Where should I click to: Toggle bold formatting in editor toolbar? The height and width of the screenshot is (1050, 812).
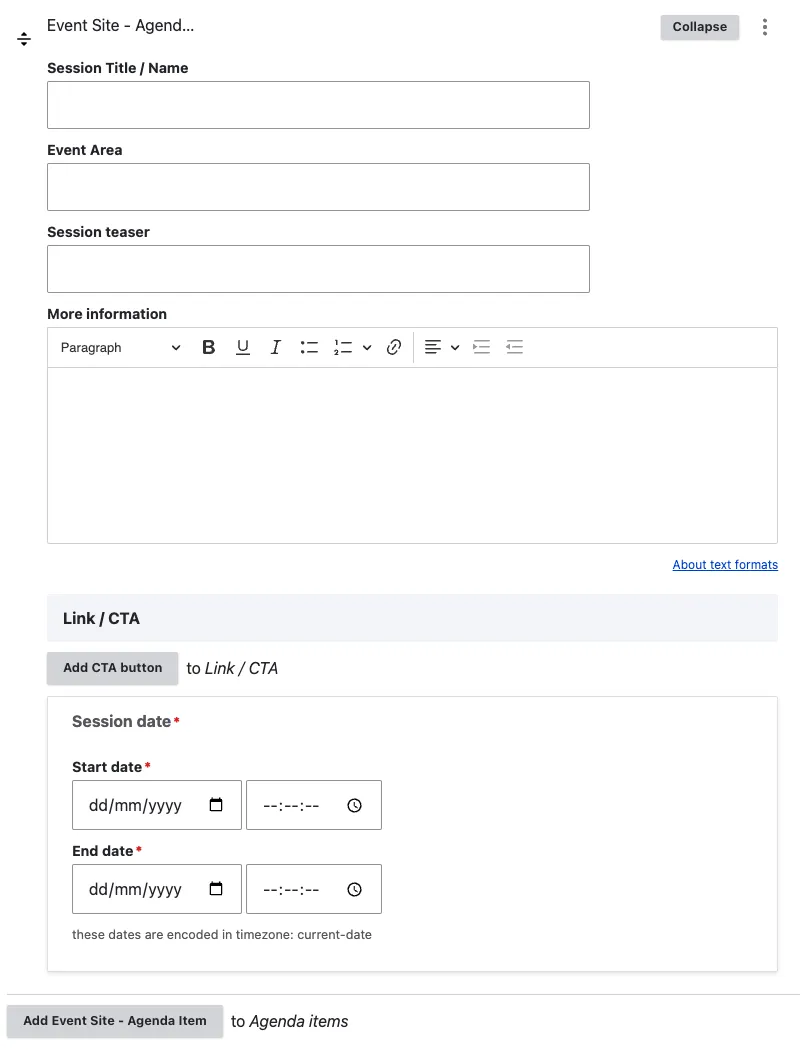click(x=209, y=348)
